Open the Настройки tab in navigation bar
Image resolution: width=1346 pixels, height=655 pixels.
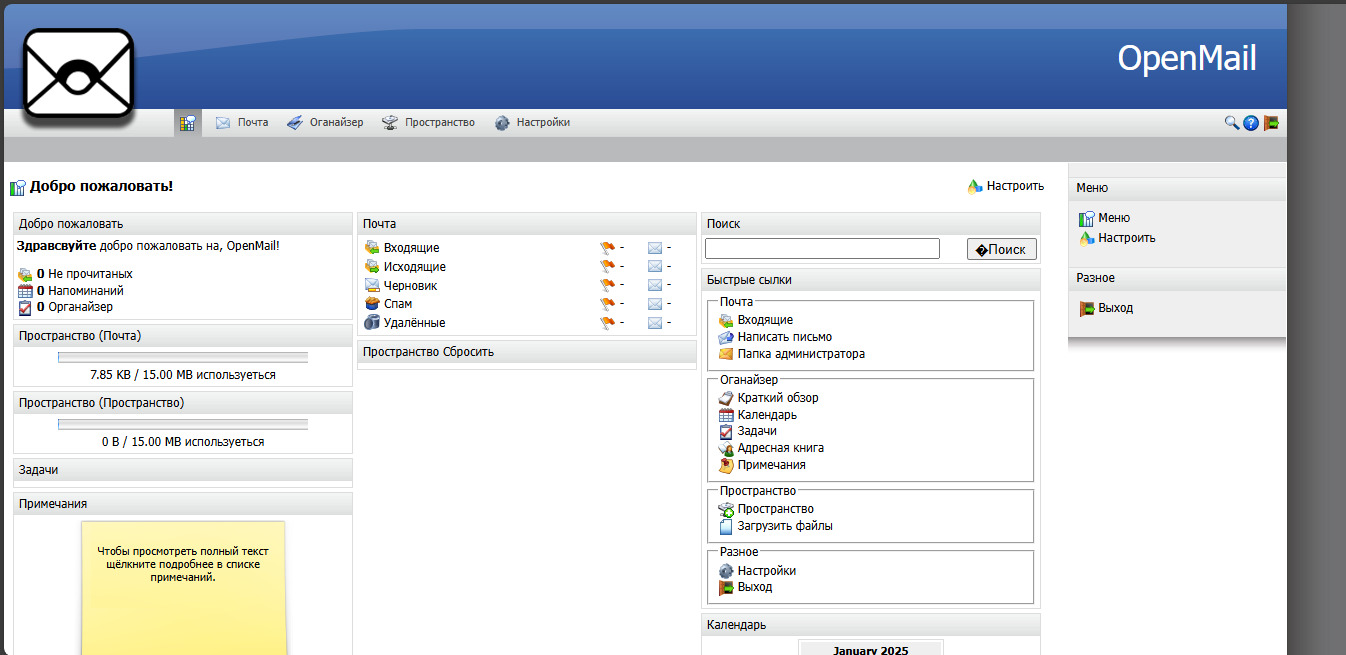pos(532,123)
